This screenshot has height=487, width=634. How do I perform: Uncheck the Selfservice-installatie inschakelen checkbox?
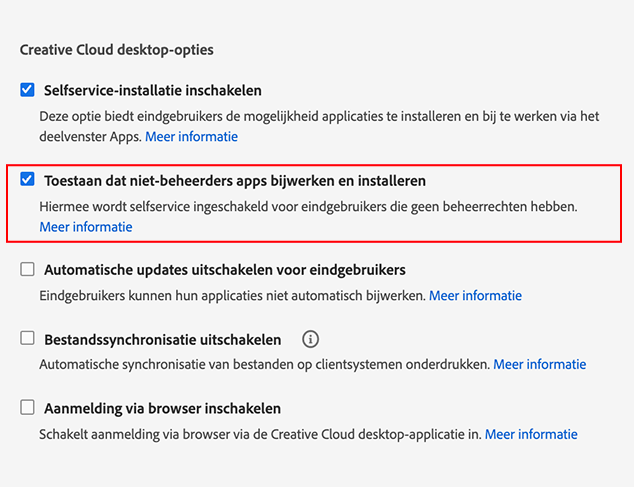(x=28, y=90)
